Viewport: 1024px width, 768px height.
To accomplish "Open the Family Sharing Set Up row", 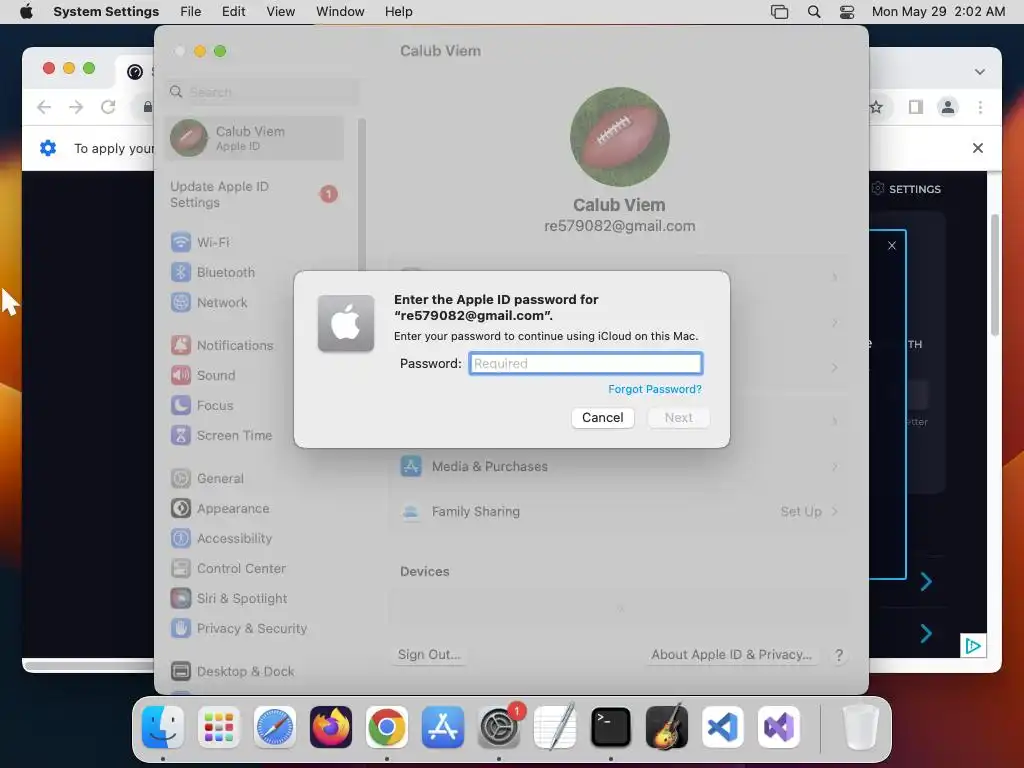I will pyautogui.click(x=618, y=511).
